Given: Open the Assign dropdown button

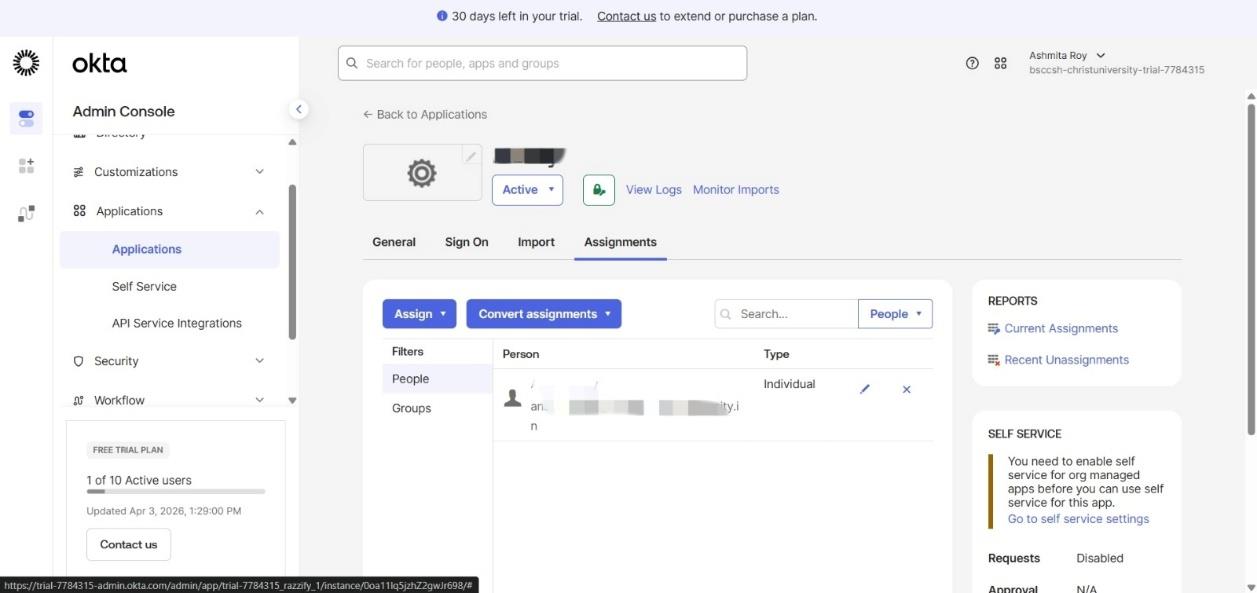Looking at the screenshot, I should click(419, 314).
